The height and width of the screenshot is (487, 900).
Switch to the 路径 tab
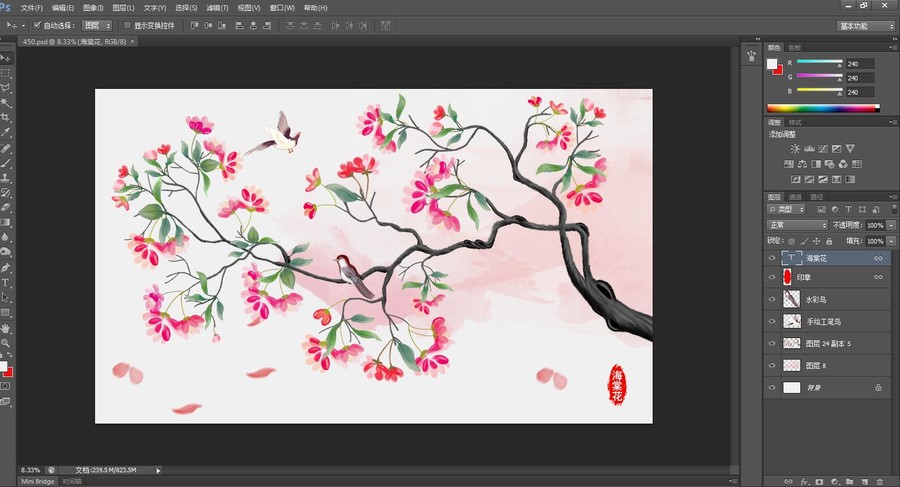tap(816, 197)
